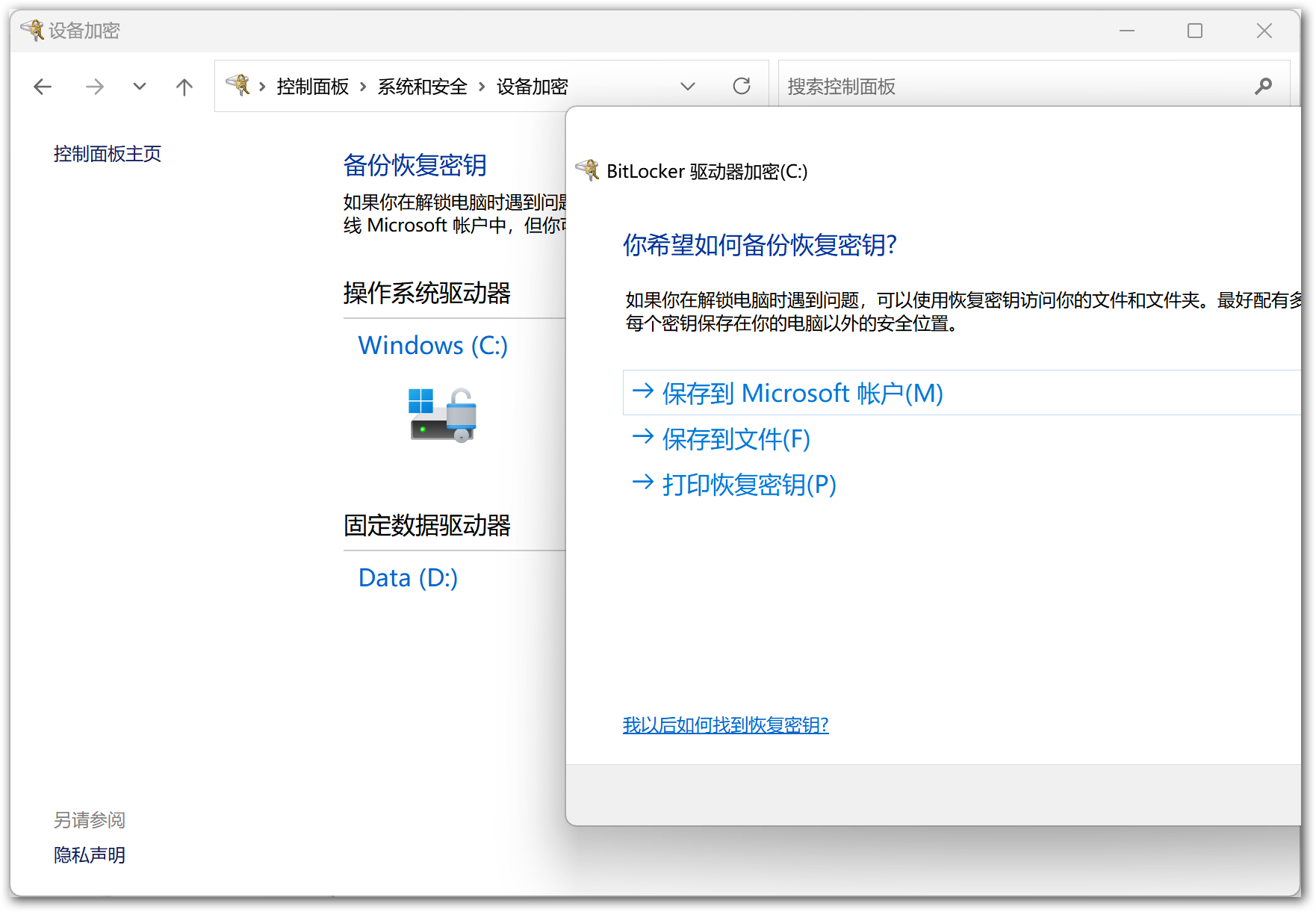This screenshot has width=1316, height=912.
Task: Maximize the 设备加密 window
Action: pyautogui.click(x=1195, y=31)
